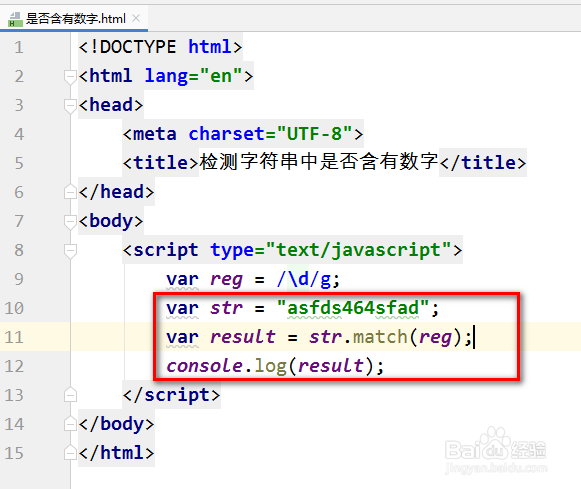The height and width of the screenshot is (489, 581).
Task: Click line number 5 in gutter
Action: click(19, 163)
